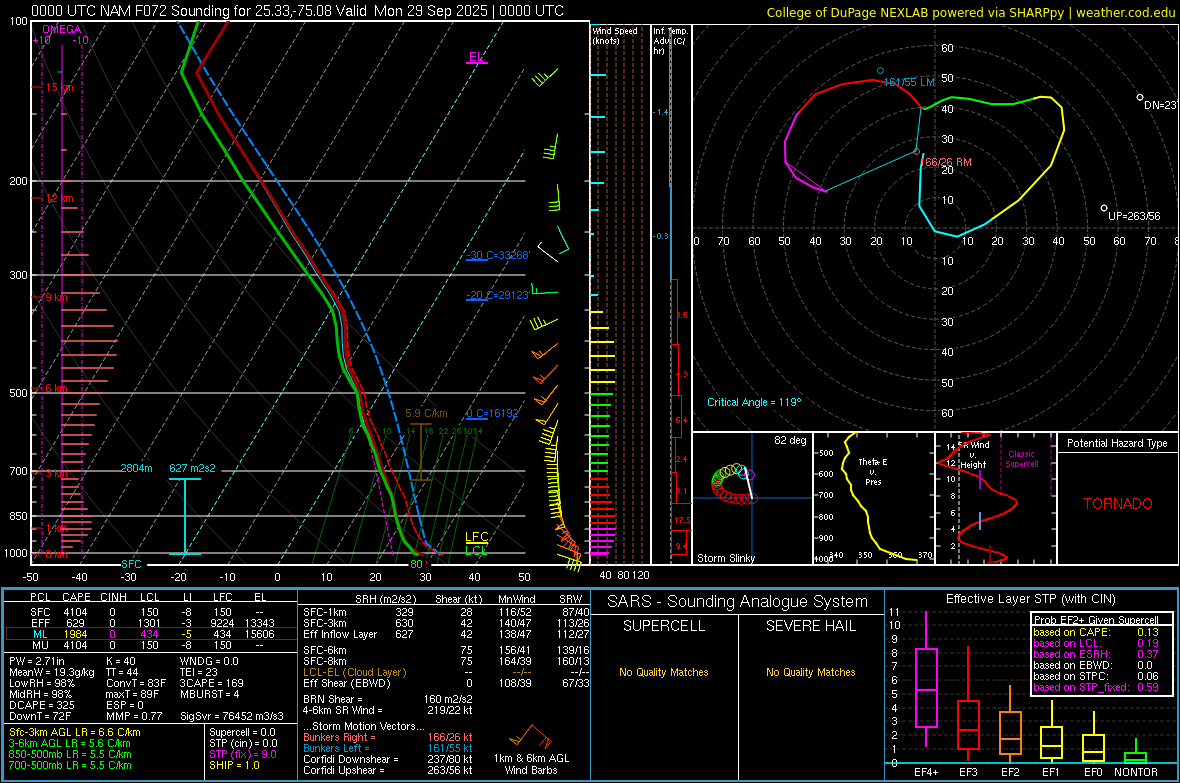Click the '2804m' effective inflow label

point(136,468)
